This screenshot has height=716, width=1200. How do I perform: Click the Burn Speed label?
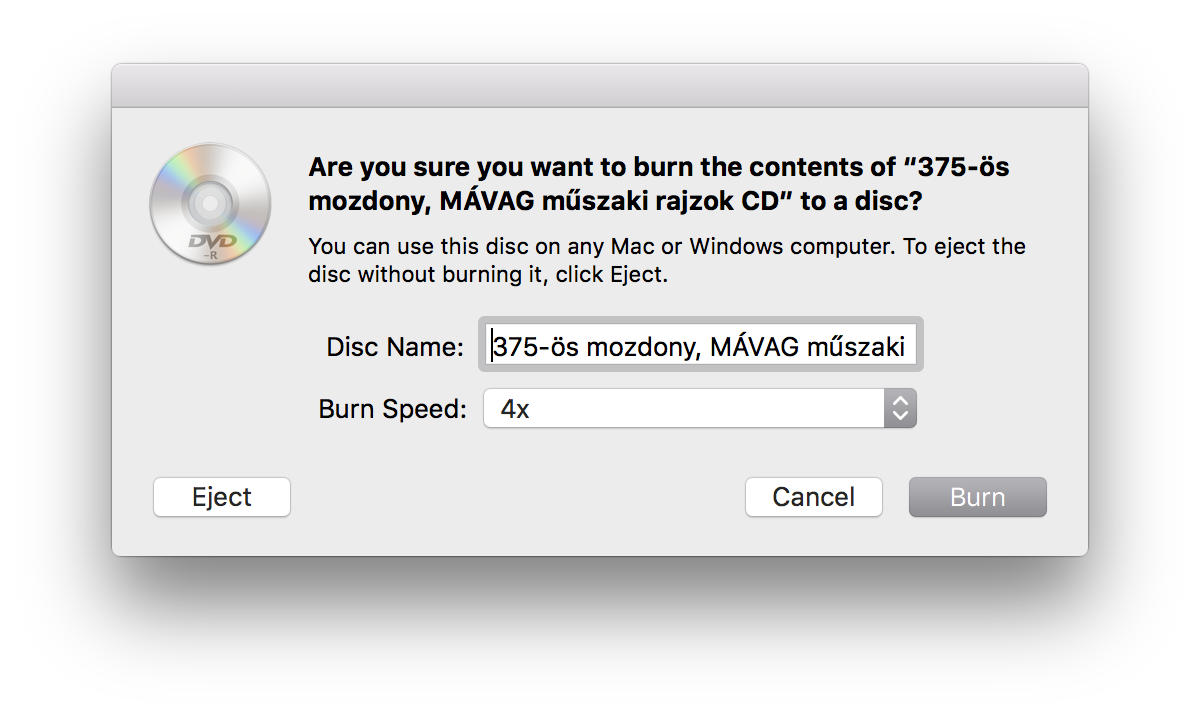point(393,409)
